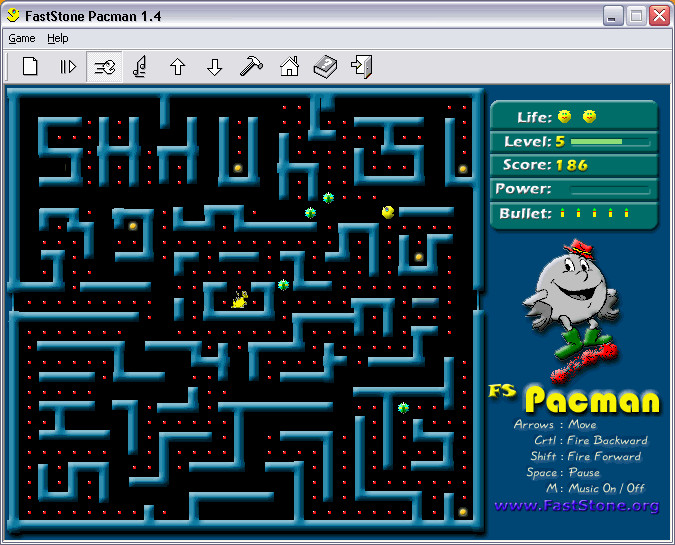Image resolution: width=675 pixels, height=545 pixels.
Task: Click the yellow cat creature in center box
Action: 240,300
